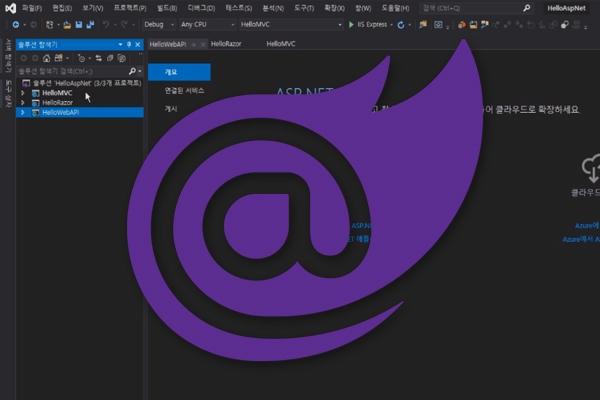
Task: Click Solution Explorer forward navigation icon
Action: point(35,58)
